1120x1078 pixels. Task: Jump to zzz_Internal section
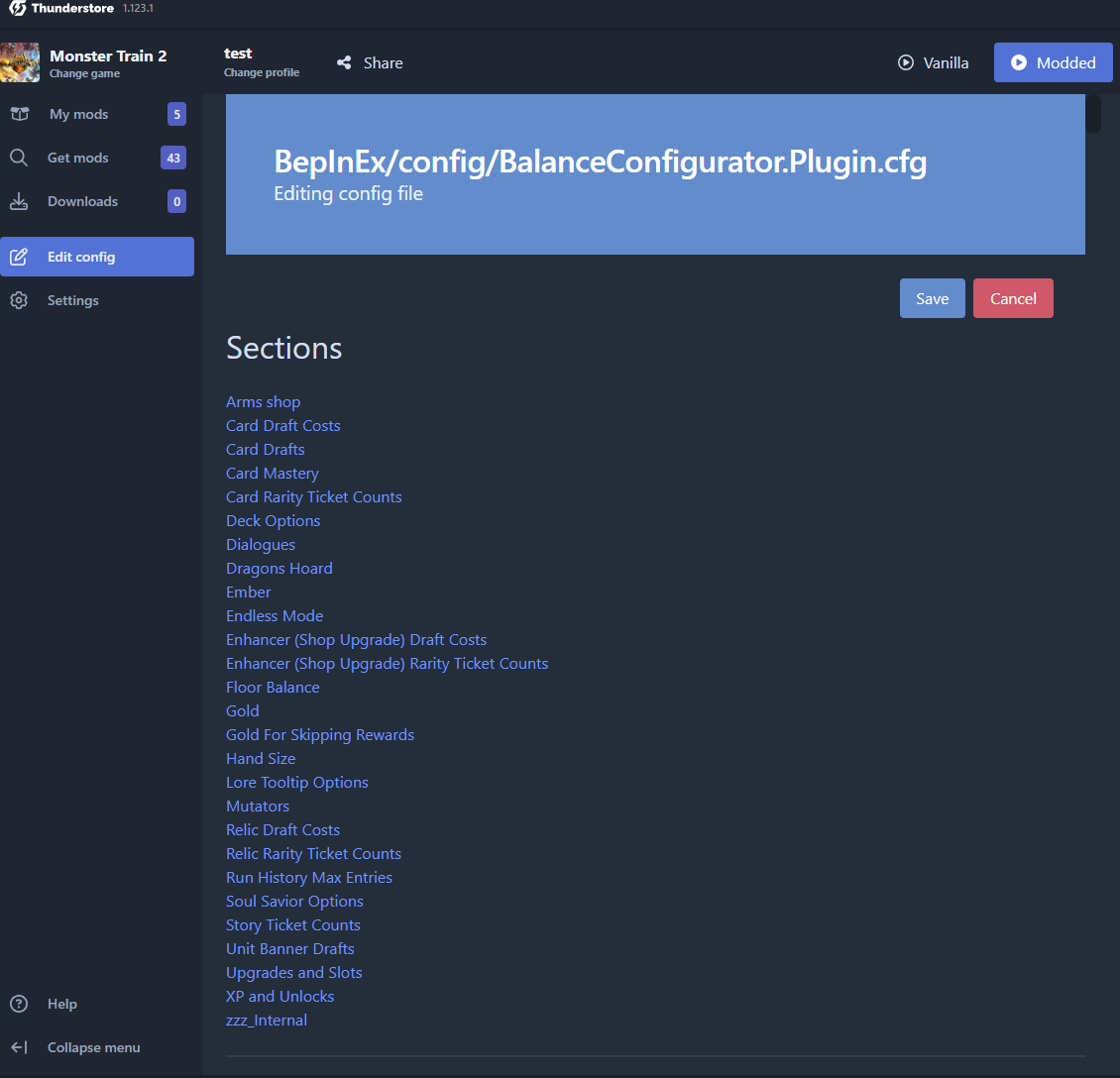pos(266,1021)
